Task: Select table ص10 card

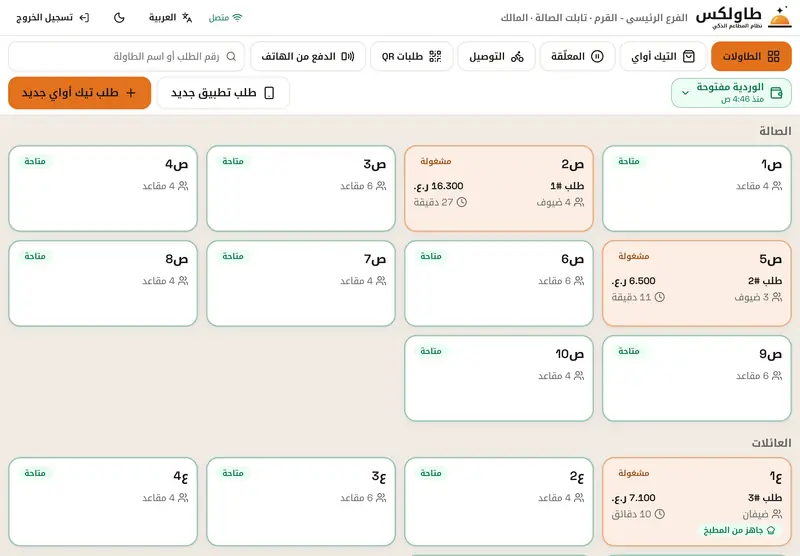Action: tap(498, 378)
